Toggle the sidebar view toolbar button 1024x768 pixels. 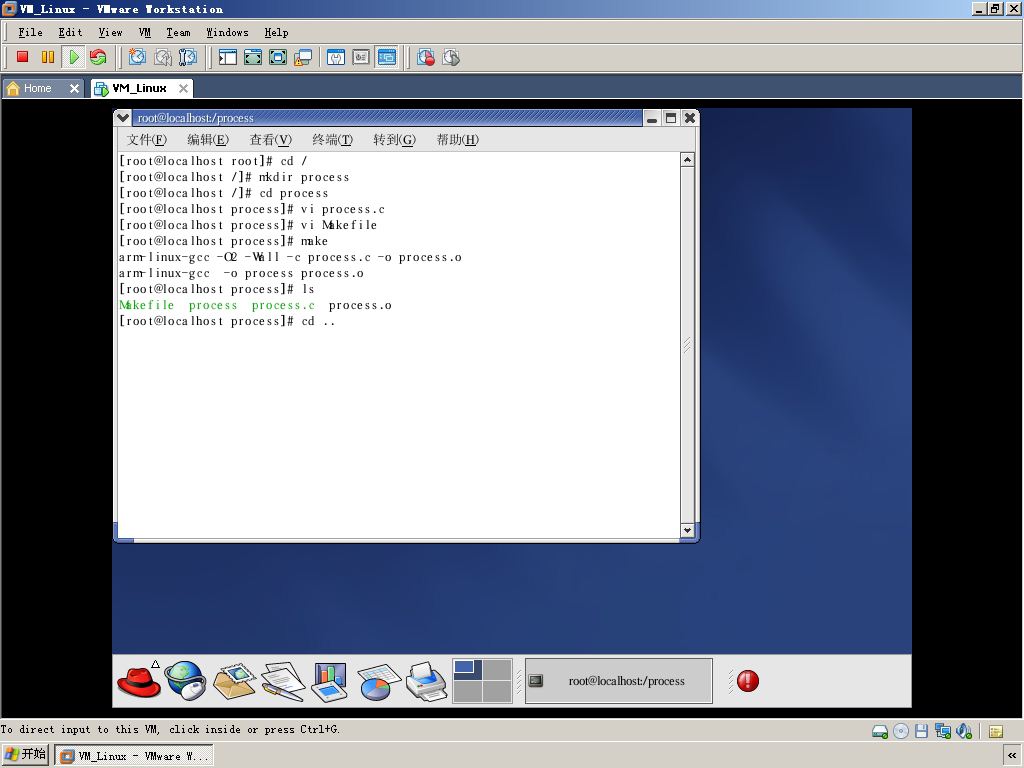click(x=227, y=57)
